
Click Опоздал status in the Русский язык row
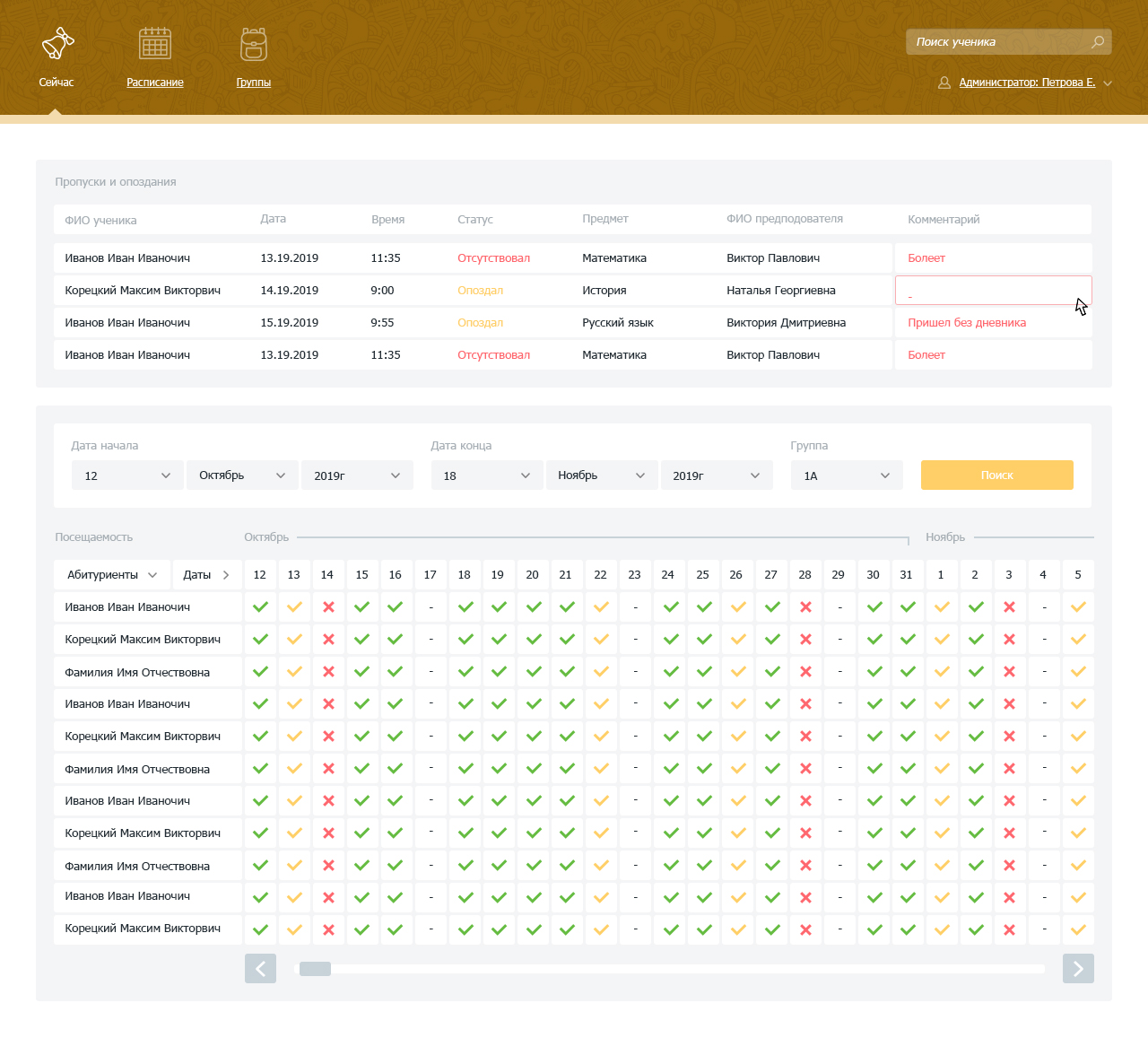[481, 323]
